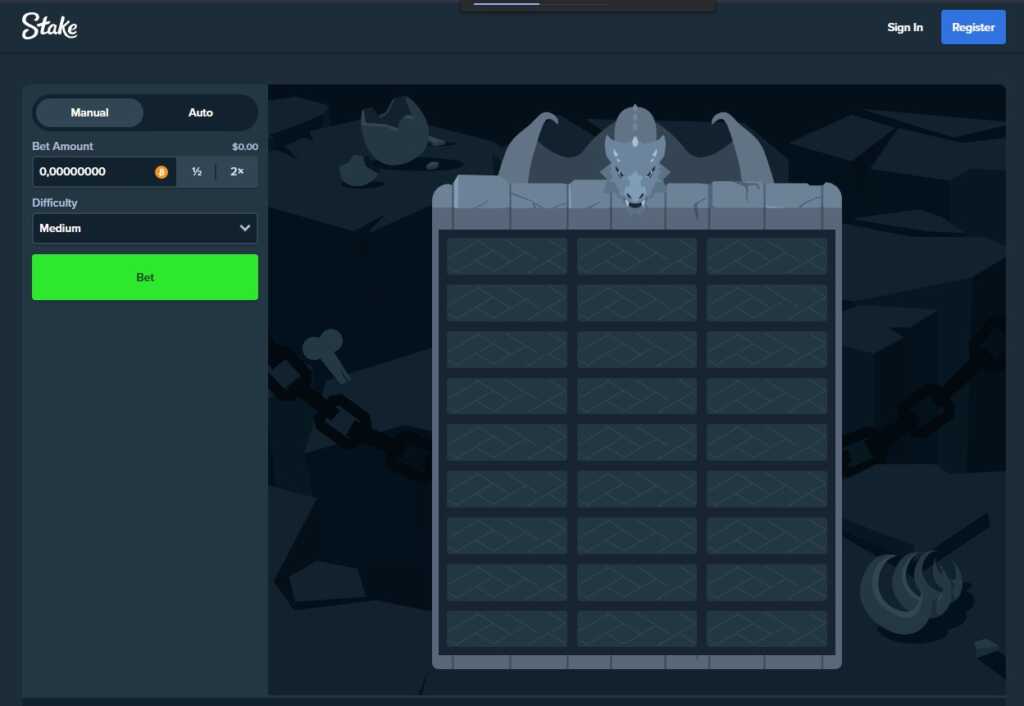Viewport: 1024px width, 706px height.
Task: Halve the bet with the ½ button
Action: coord(197,172)
